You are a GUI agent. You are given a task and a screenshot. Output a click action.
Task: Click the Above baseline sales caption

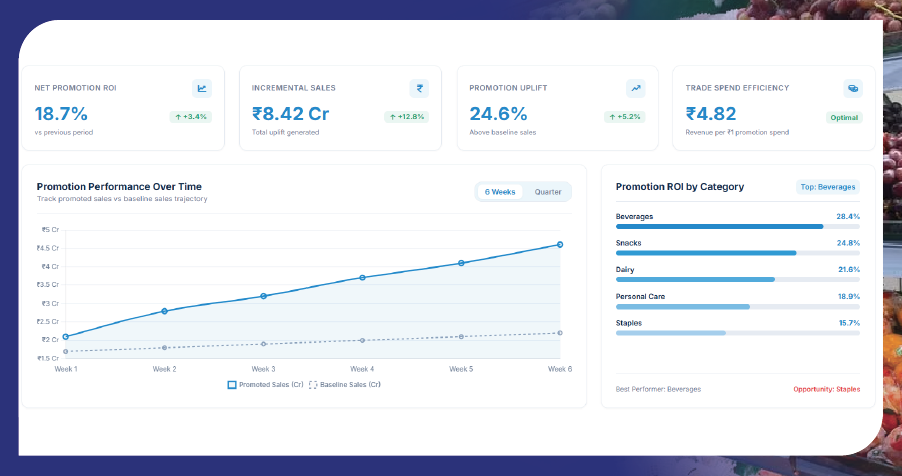[x=503, y=132]
